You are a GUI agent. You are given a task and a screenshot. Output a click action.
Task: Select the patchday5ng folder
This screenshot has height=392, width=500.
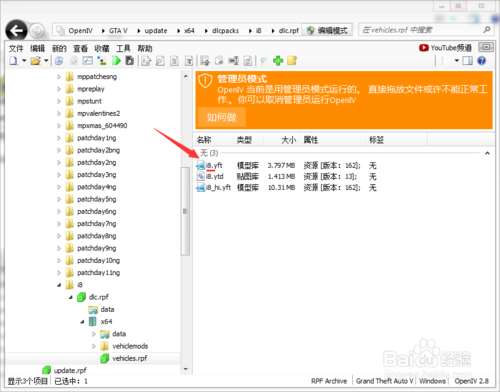point(97,199)
